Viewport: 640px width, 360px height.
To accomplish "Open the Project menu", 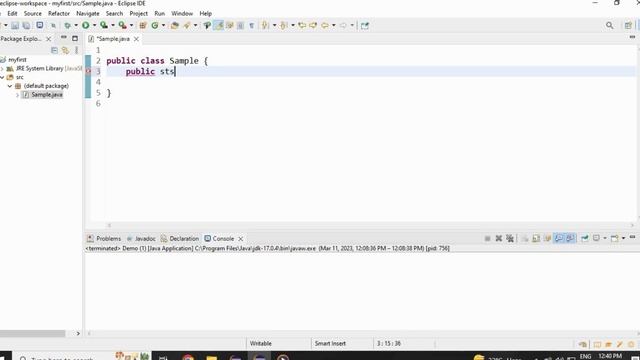I will pyautogui.click(x=138, y=13).
